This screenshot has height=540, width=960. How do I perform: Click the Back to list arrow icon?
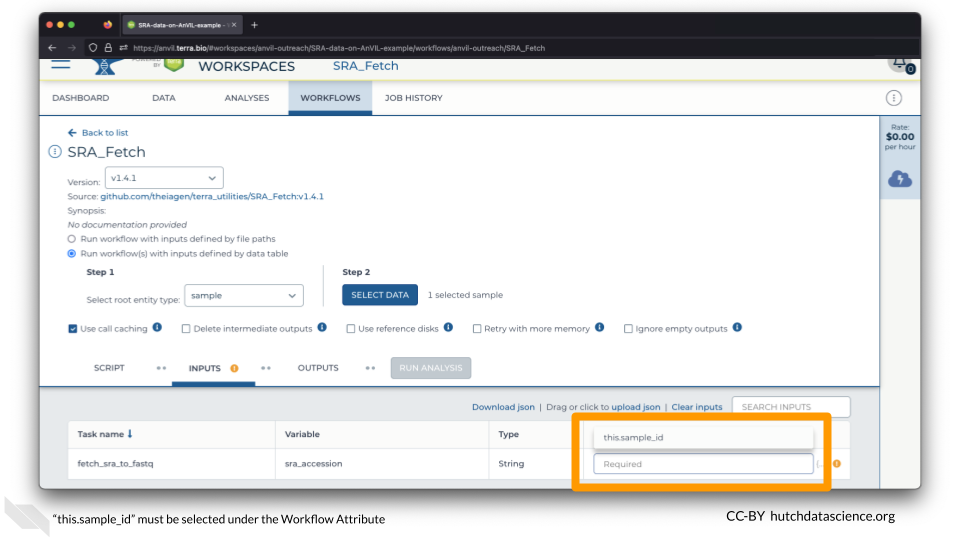point(72,133)
